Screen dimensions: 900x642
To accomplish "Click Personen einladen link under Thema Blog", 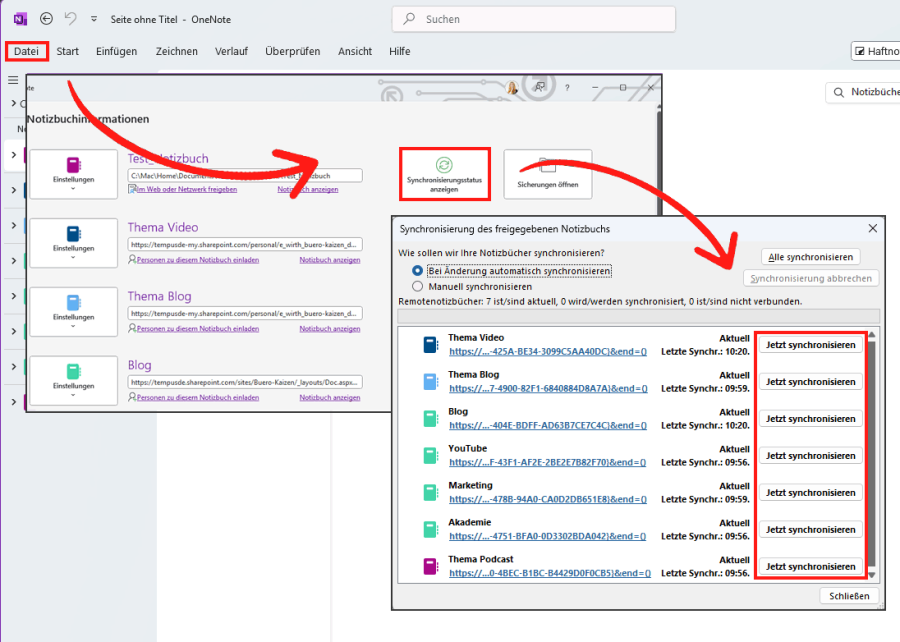I will (x=197, y=329).
